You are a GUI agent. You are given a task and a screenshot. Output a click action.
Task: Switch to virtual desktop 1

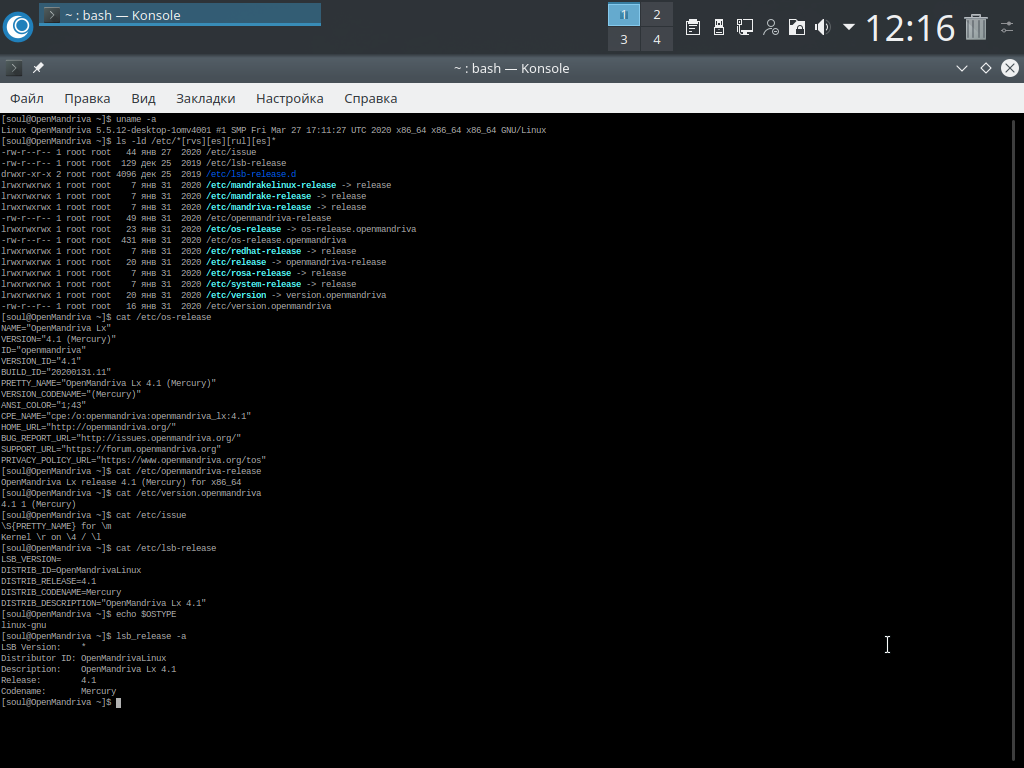[624, 14]
